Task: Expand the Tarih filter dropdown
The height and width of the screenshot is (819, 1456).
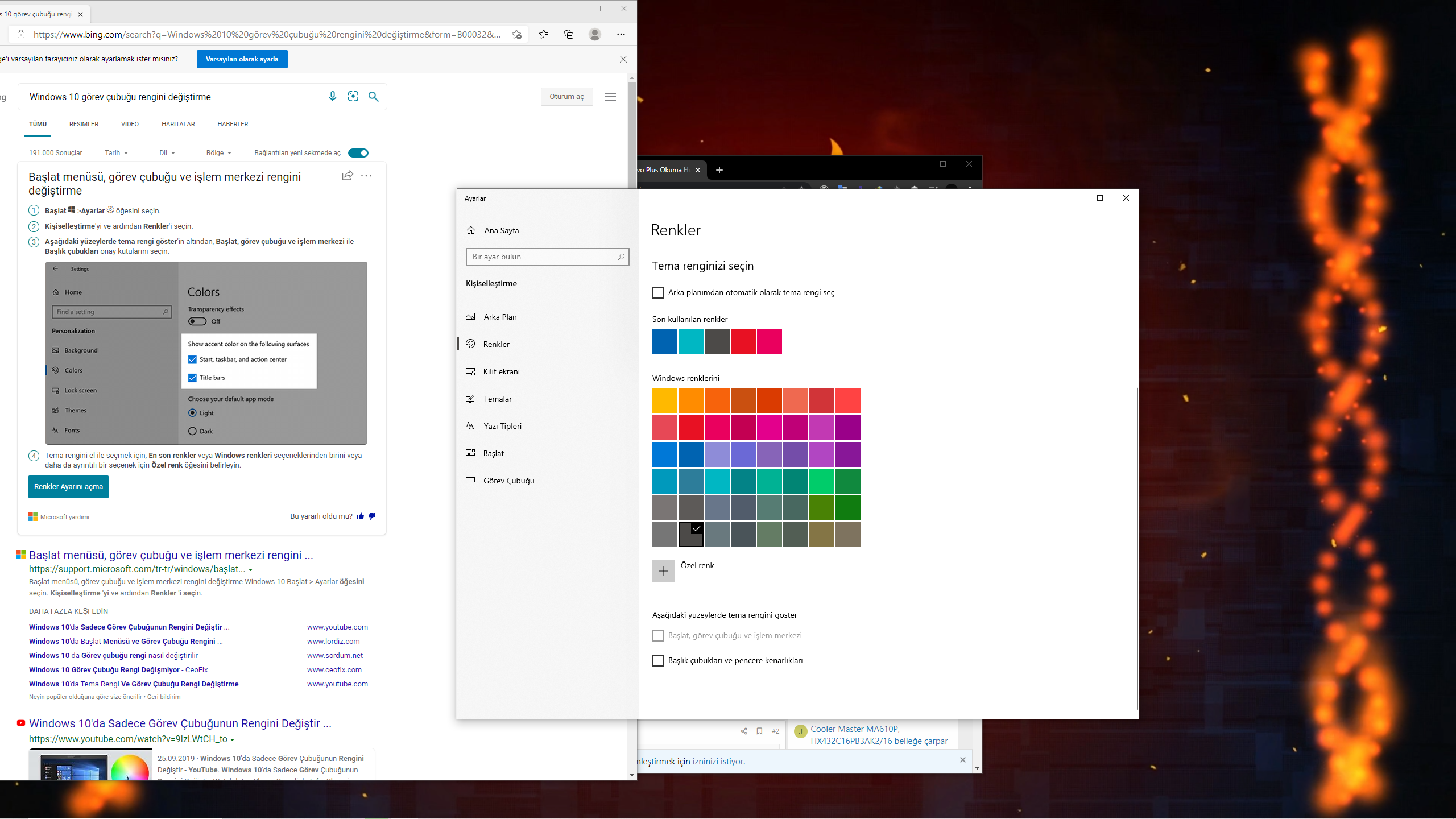Action: point(117,153)
